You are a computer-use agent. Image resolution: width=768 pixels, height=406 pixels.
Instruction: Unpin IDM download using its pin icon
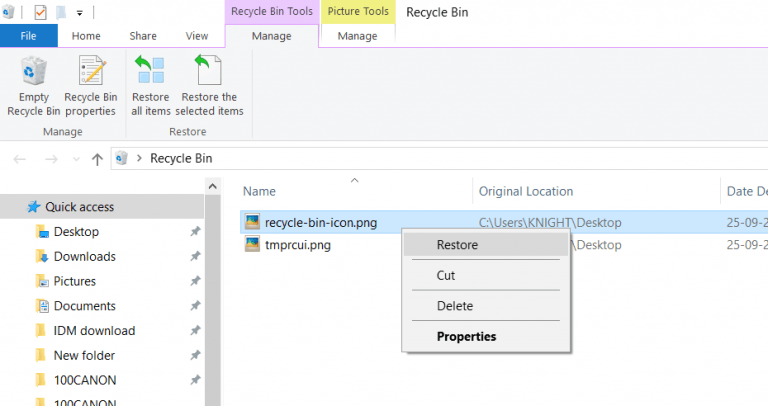pos(195,331)
